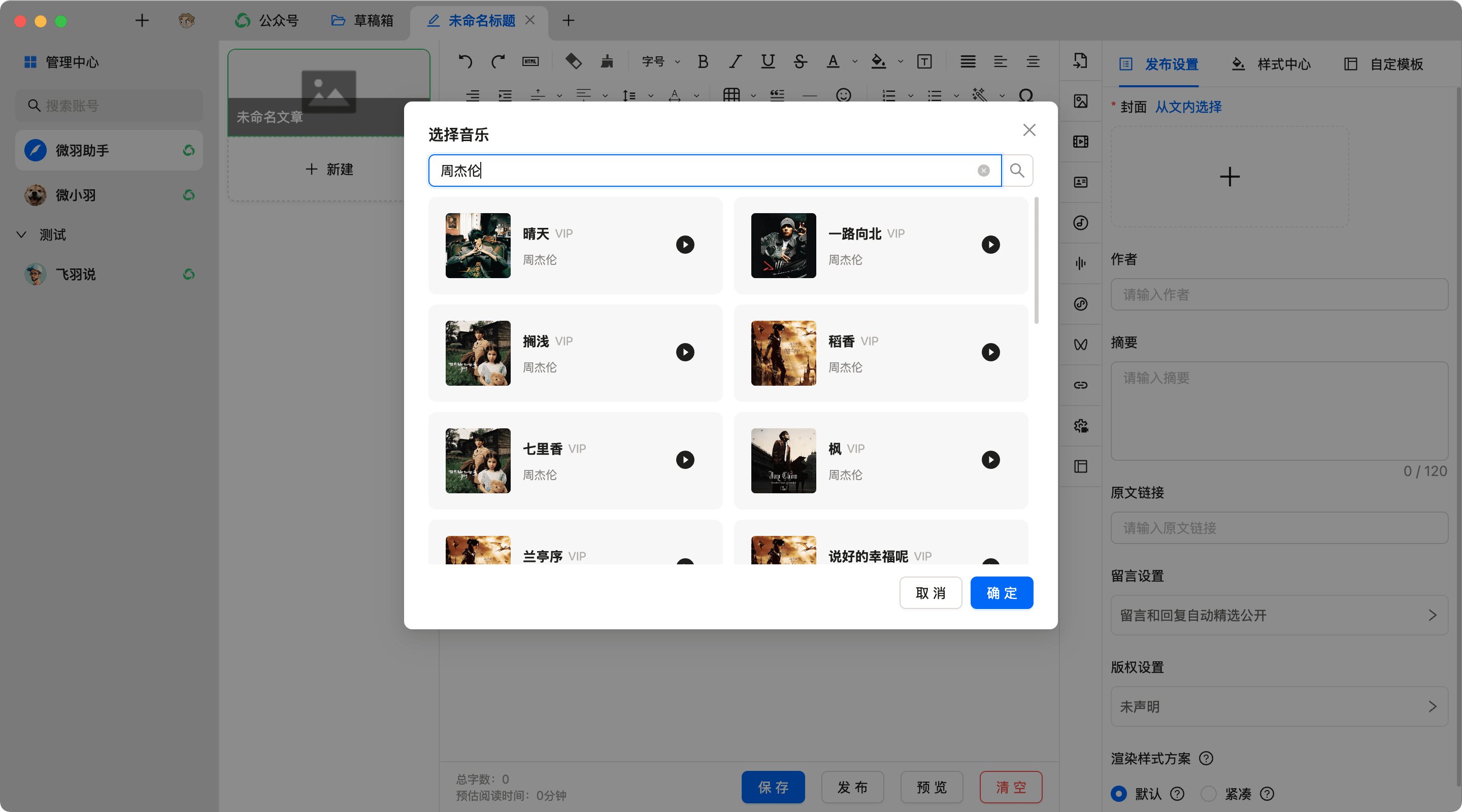The image size is (1462, 812).
Task: Click the search magnifier in music dialog
Action: [x=1017, y=170]
